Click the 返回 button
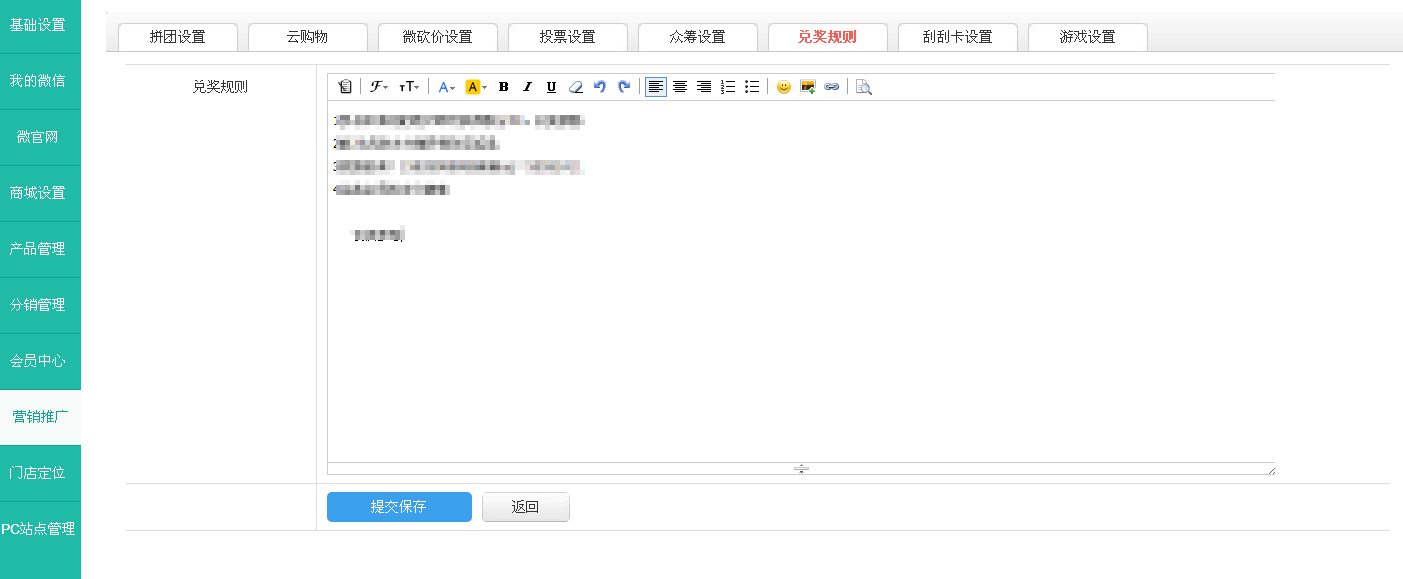Image resolution: width=1403 pixels, height=579 pixels. 525,507
